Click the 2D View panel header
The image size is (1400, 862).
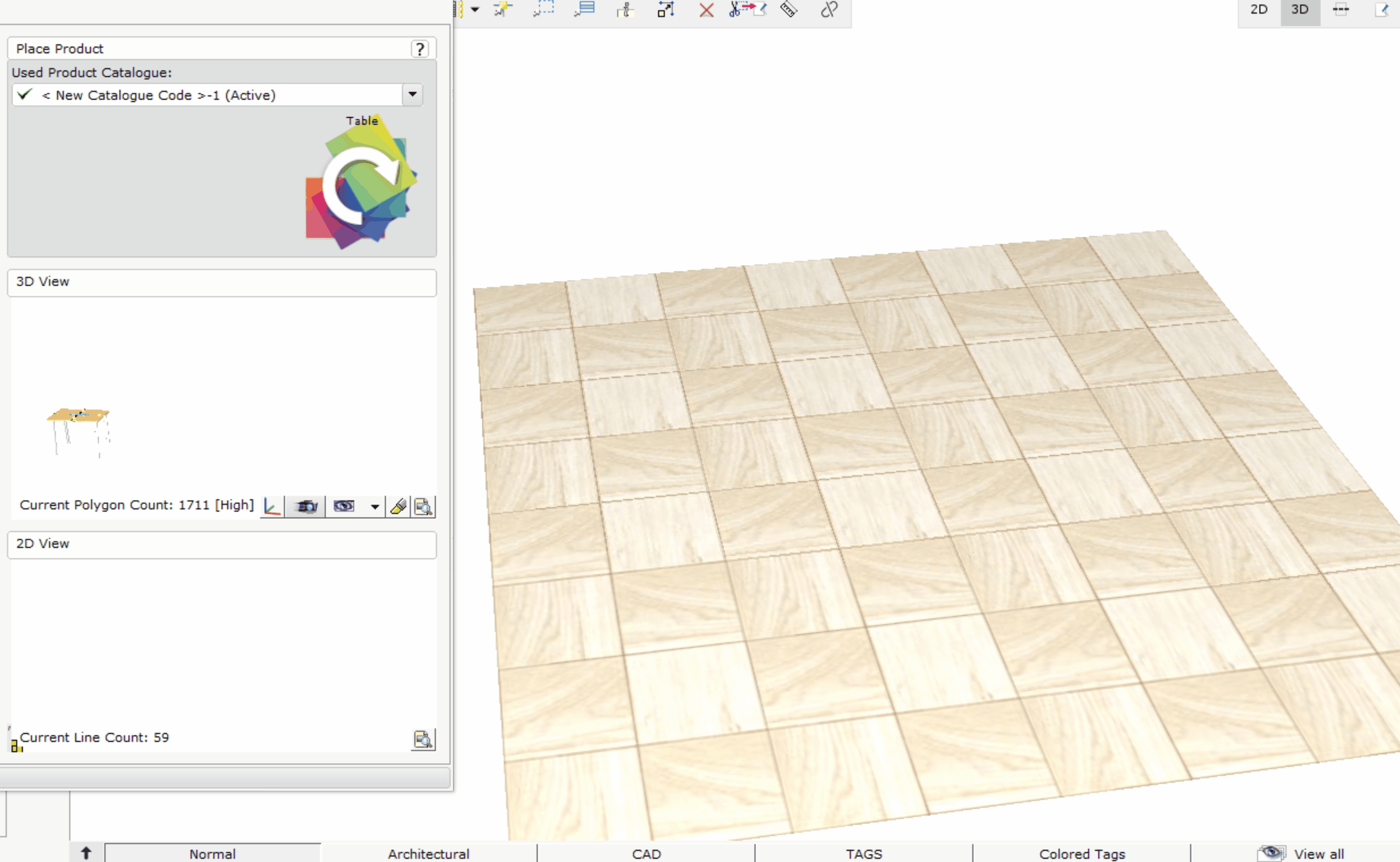click(x=222, y=544)
